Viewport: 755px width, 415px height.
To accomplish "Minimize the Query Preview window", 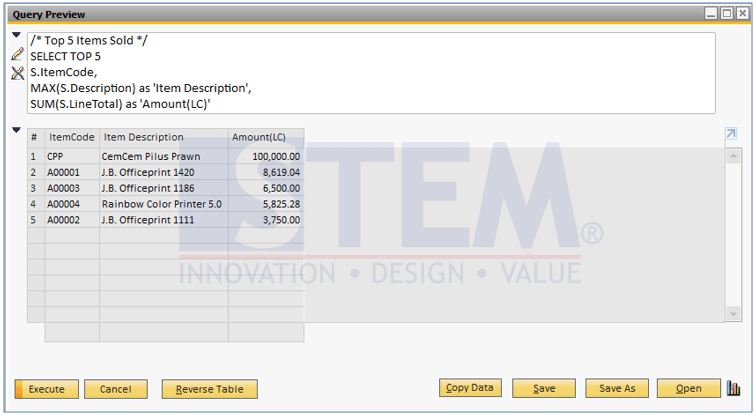I will tap(711, 13).
